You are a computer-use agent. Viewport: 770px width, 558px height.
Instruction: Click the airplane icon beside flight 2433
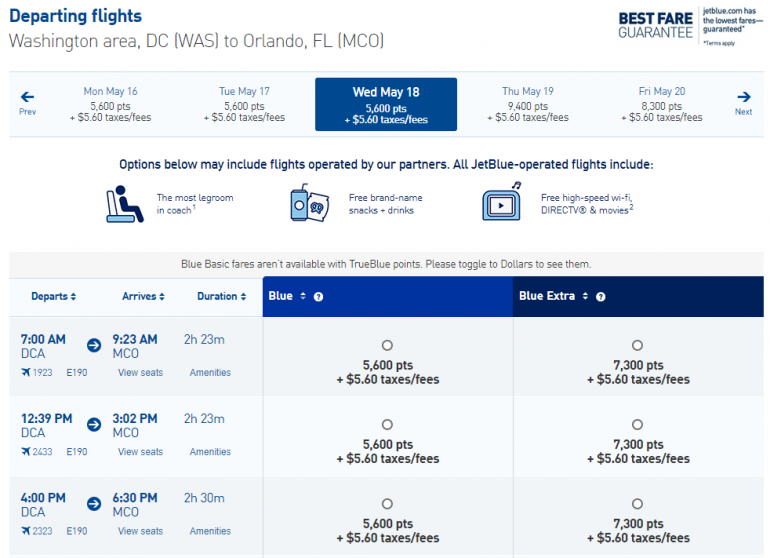(26, 452)
